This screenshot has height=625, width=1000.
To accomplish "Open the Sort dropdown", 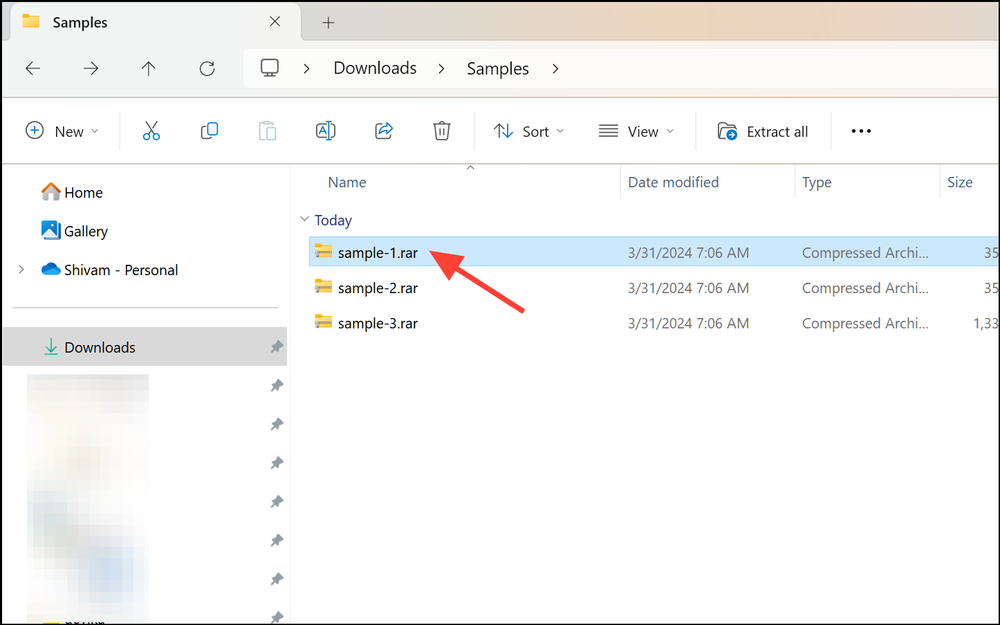I will 528,131.
